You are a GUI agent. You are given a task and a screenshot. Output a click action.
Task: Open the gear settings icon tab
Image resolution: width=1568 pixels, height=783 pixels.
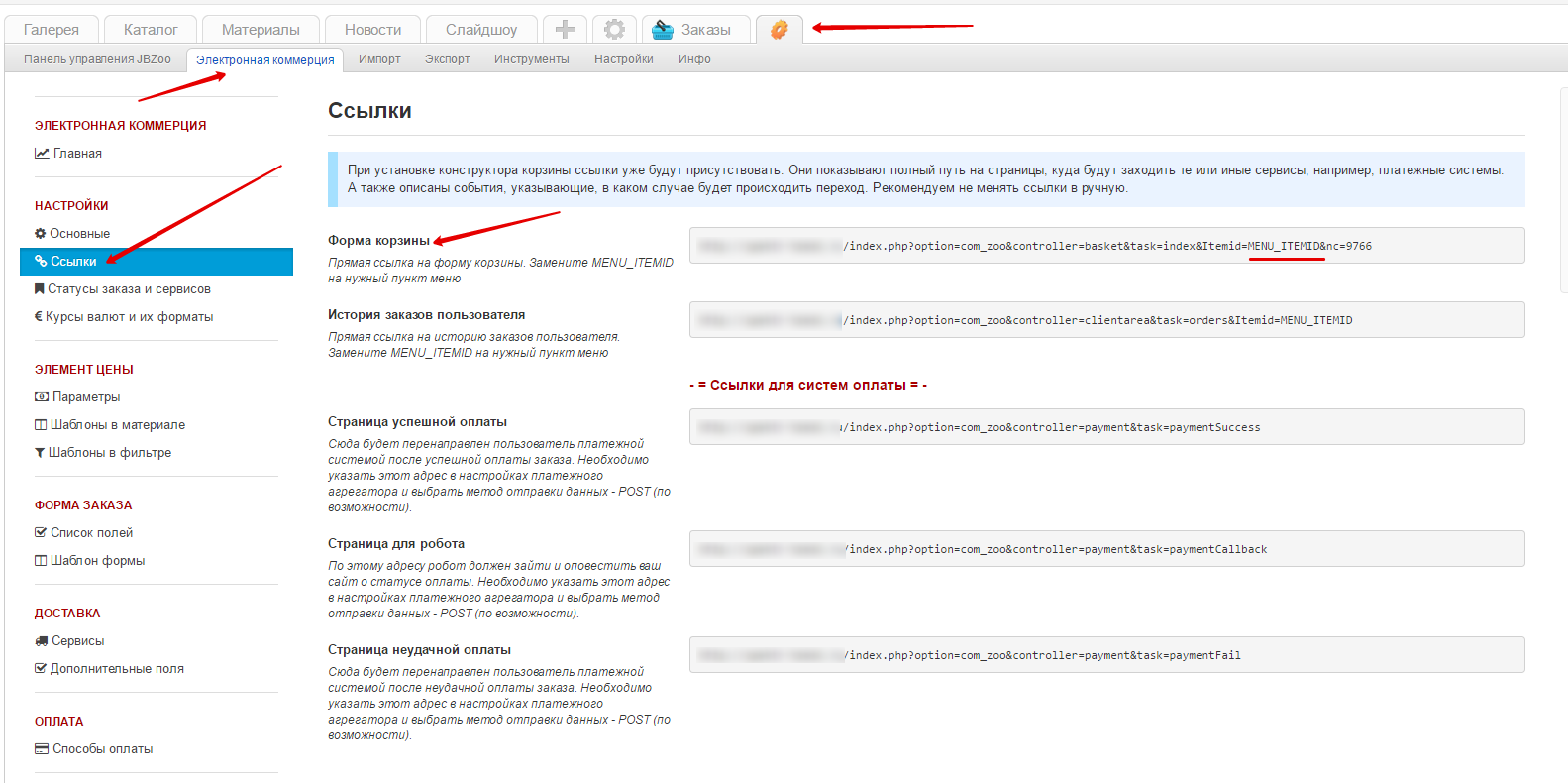(x=614, y=30)
